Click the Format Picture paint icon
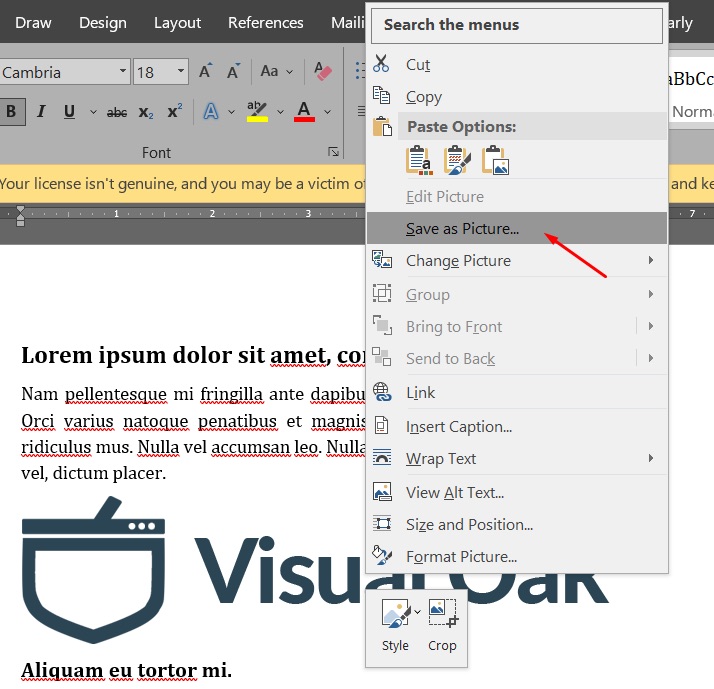 [x=382, y=555]
